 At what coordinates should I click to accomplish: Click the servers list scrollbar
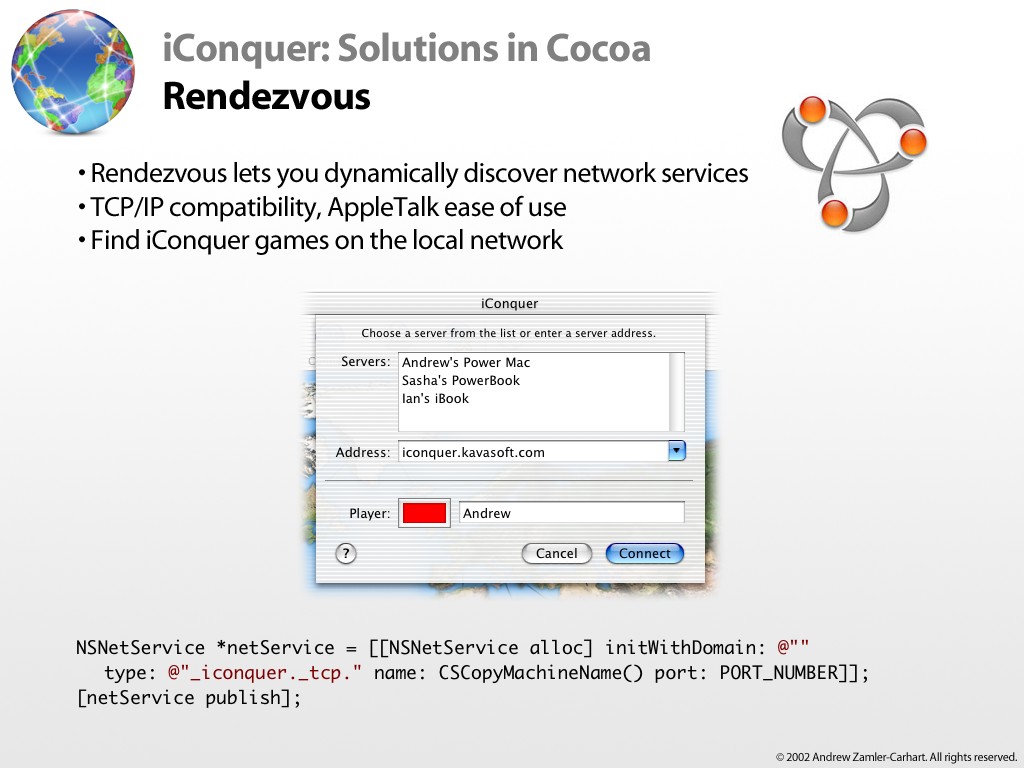tap(676, 391)
